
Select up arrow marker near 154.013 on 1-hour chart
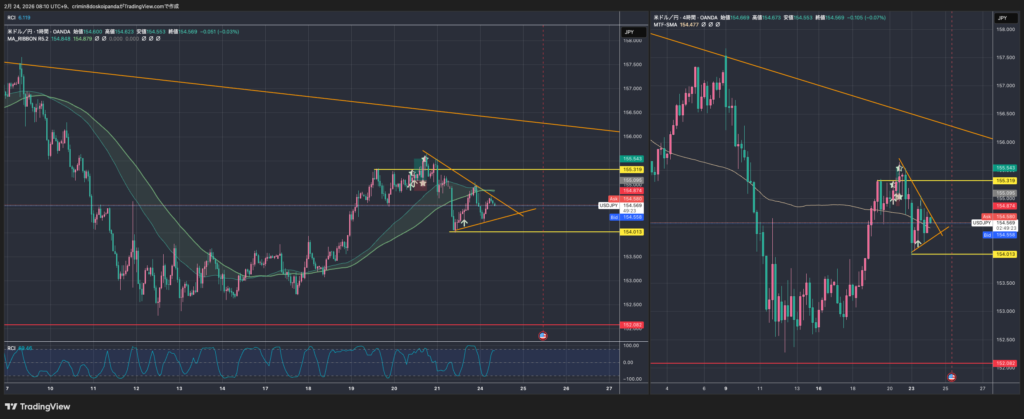462,223
